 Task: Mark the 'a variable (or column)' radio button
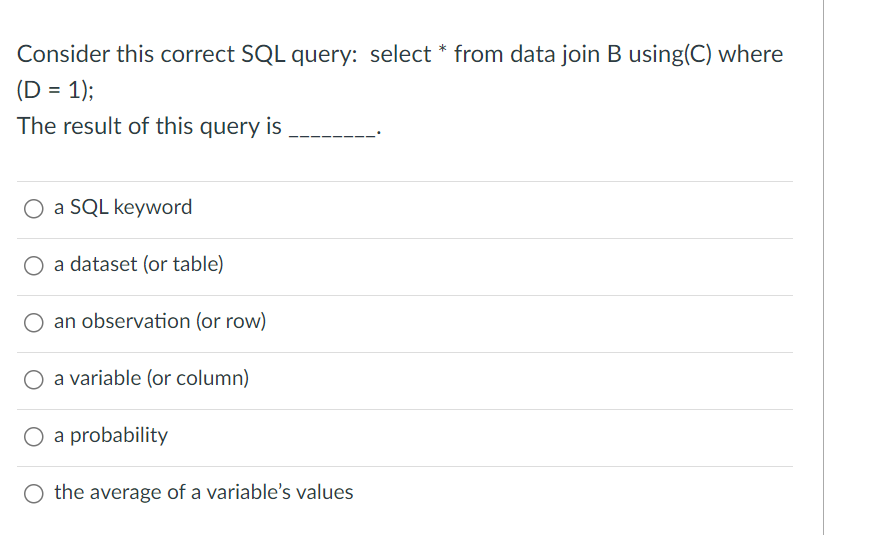[x=35, y=380]
